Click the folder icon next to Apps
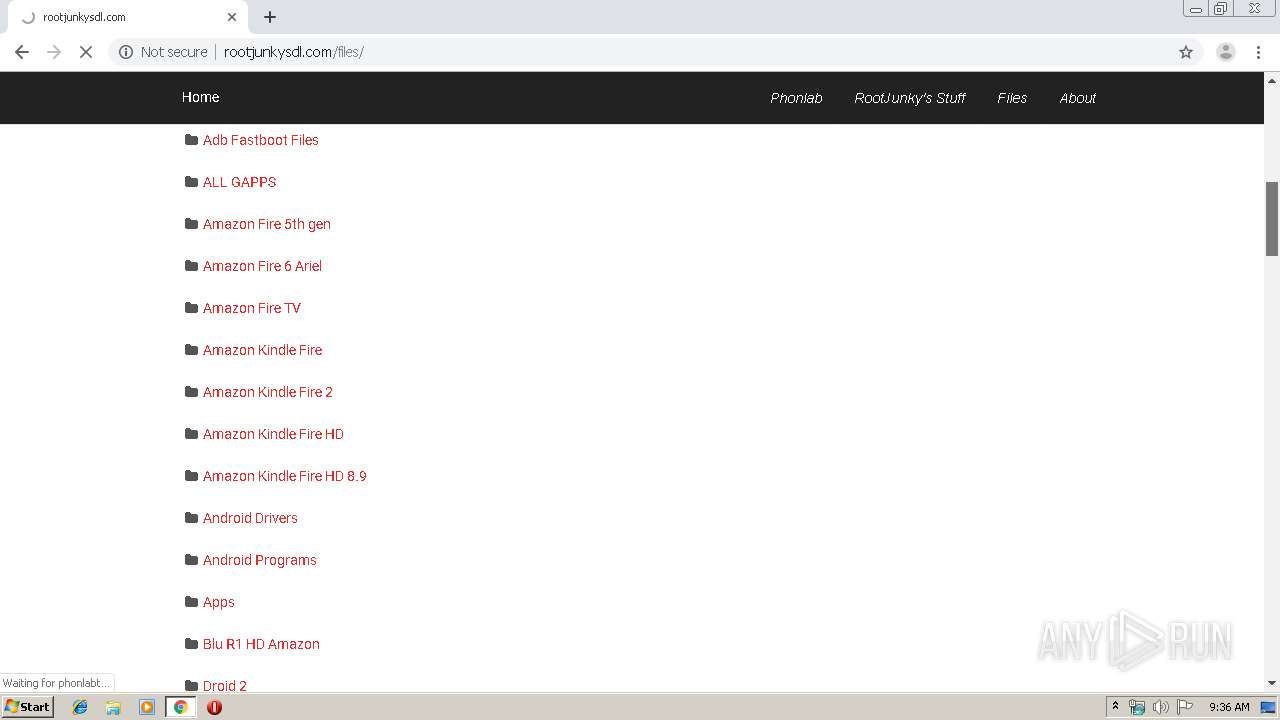1280x720 pixels. click(x=191, y=602)
